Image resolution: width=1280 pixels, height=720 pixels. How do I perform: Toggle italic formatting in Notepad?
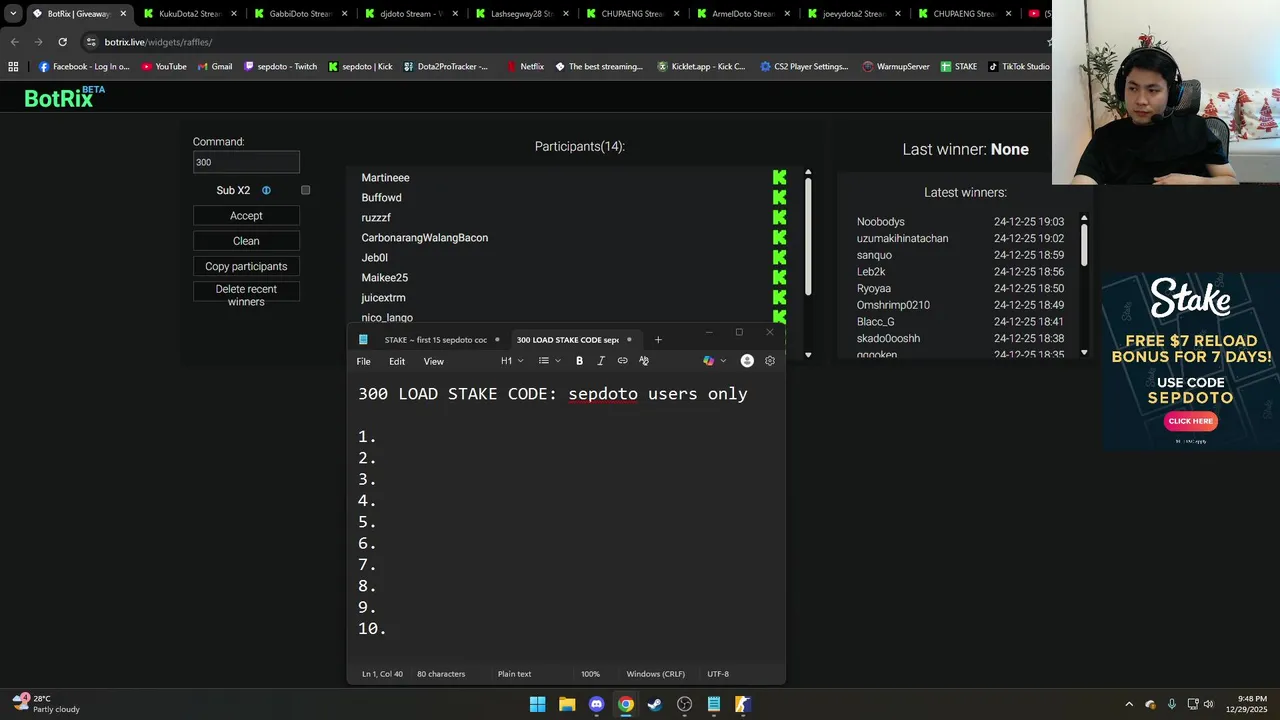coord(601,361)
